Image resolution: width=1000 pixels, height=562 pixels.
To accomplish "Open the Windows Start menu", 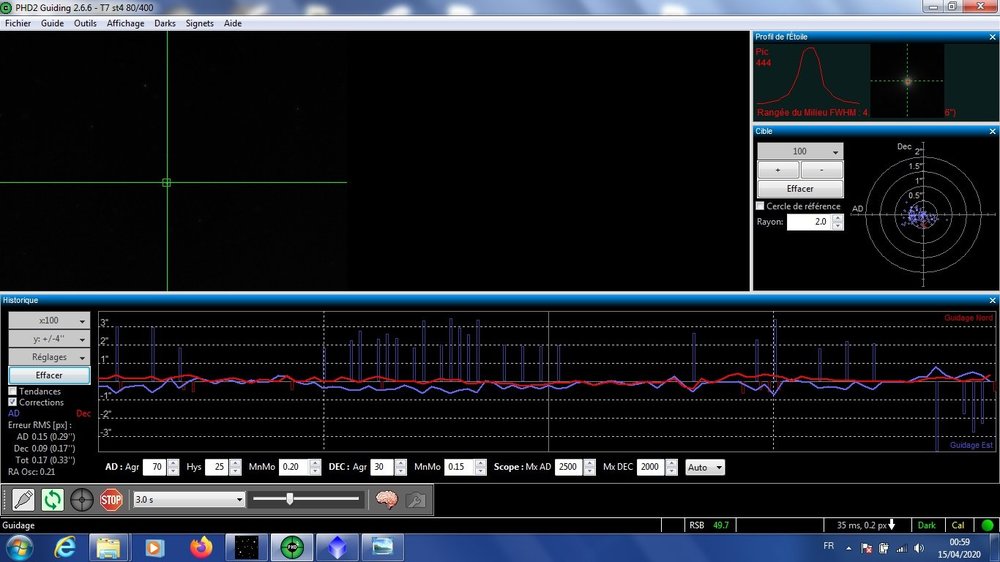I will tap(20, 548).
